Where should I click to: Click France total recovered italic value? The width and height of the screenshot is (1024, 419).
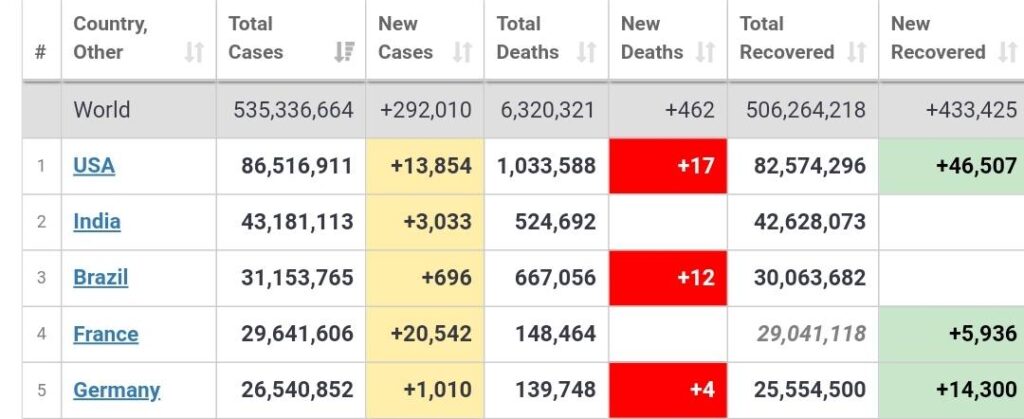[811, 334]
